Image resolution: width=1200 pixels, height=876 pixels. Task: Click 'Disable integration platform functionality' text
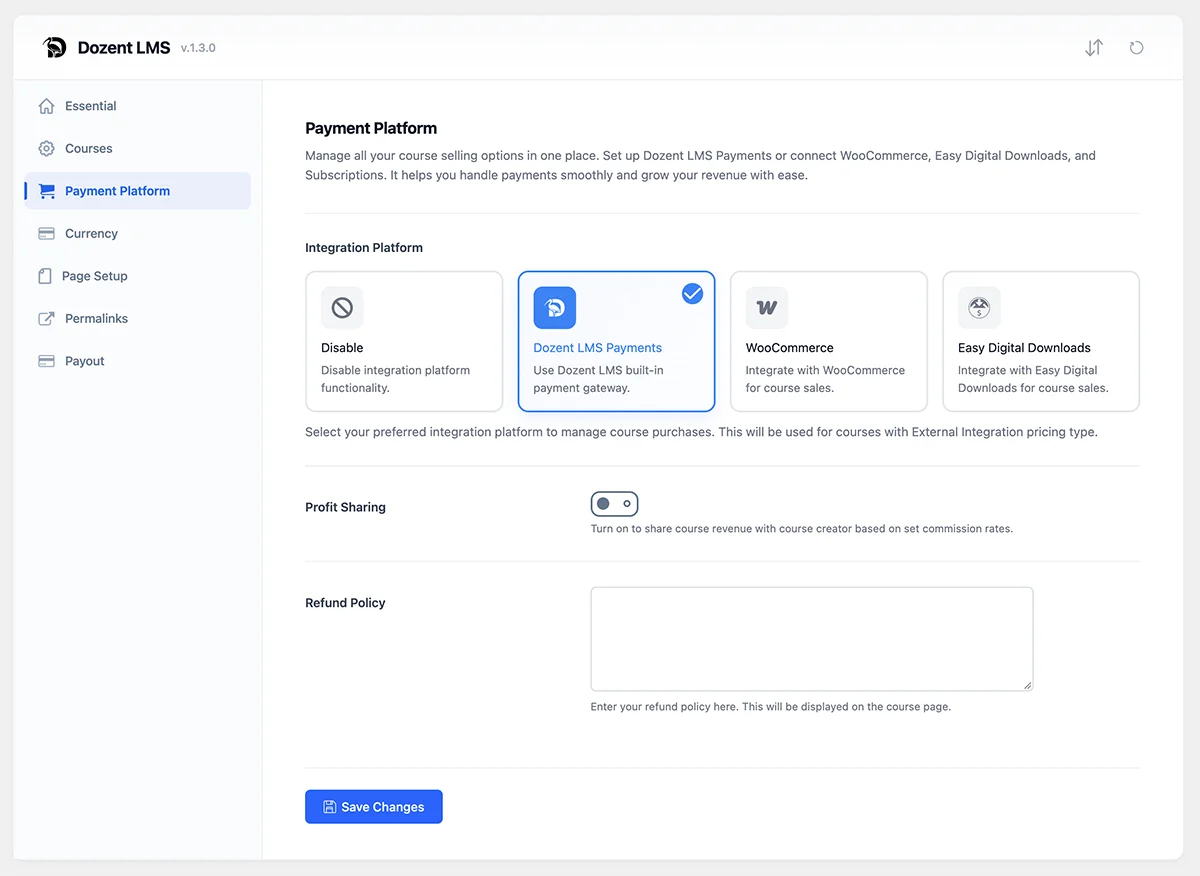395,379
